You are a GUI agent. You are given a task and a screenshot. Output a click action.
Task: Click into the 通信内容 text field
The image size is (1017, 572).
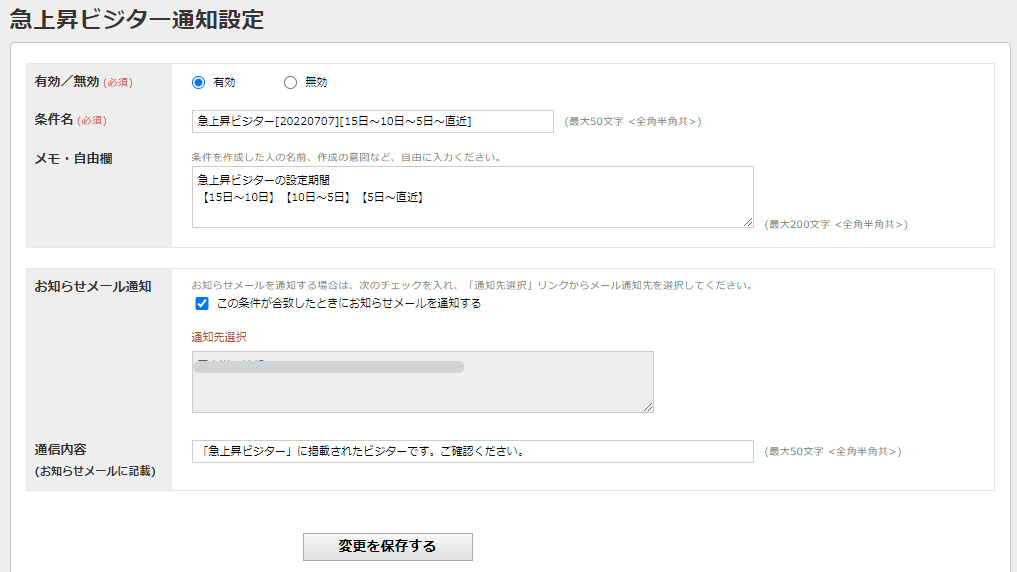[x=472, y=452]
